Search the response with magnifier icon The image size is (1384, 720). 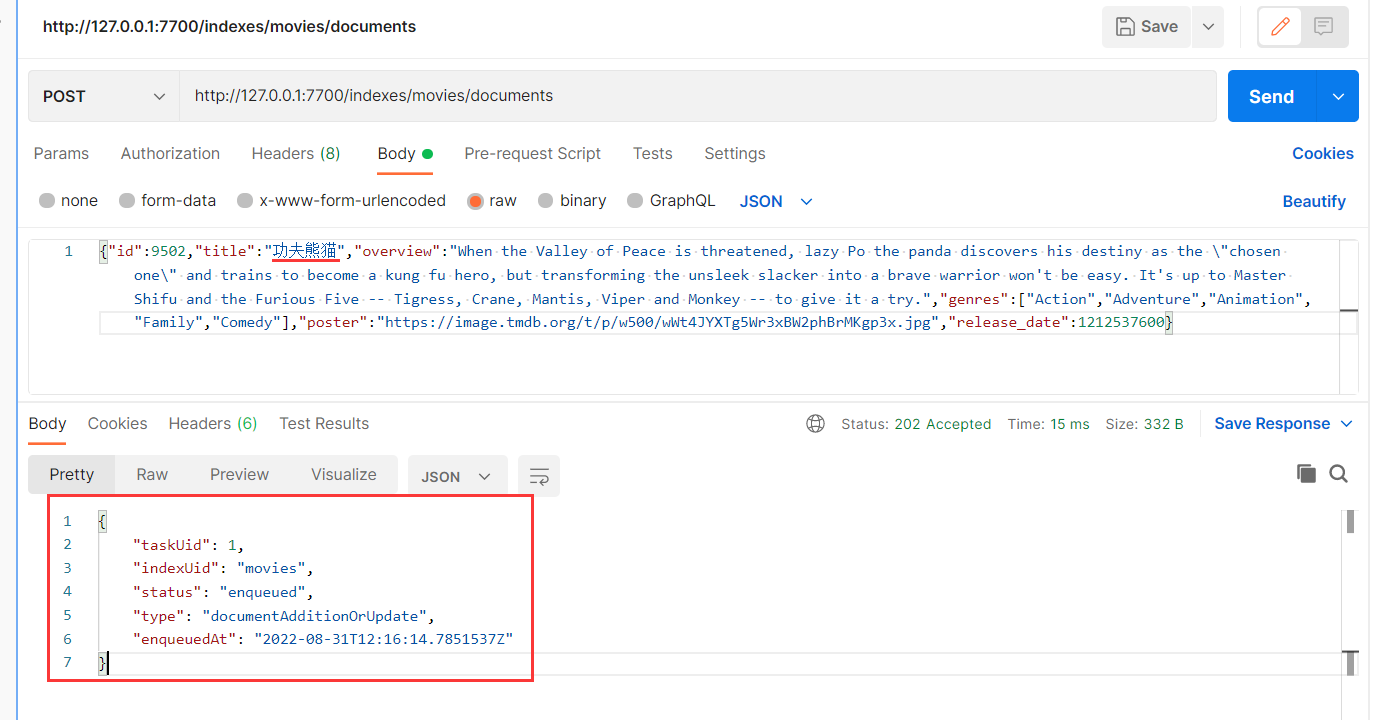pos(1339,474)
